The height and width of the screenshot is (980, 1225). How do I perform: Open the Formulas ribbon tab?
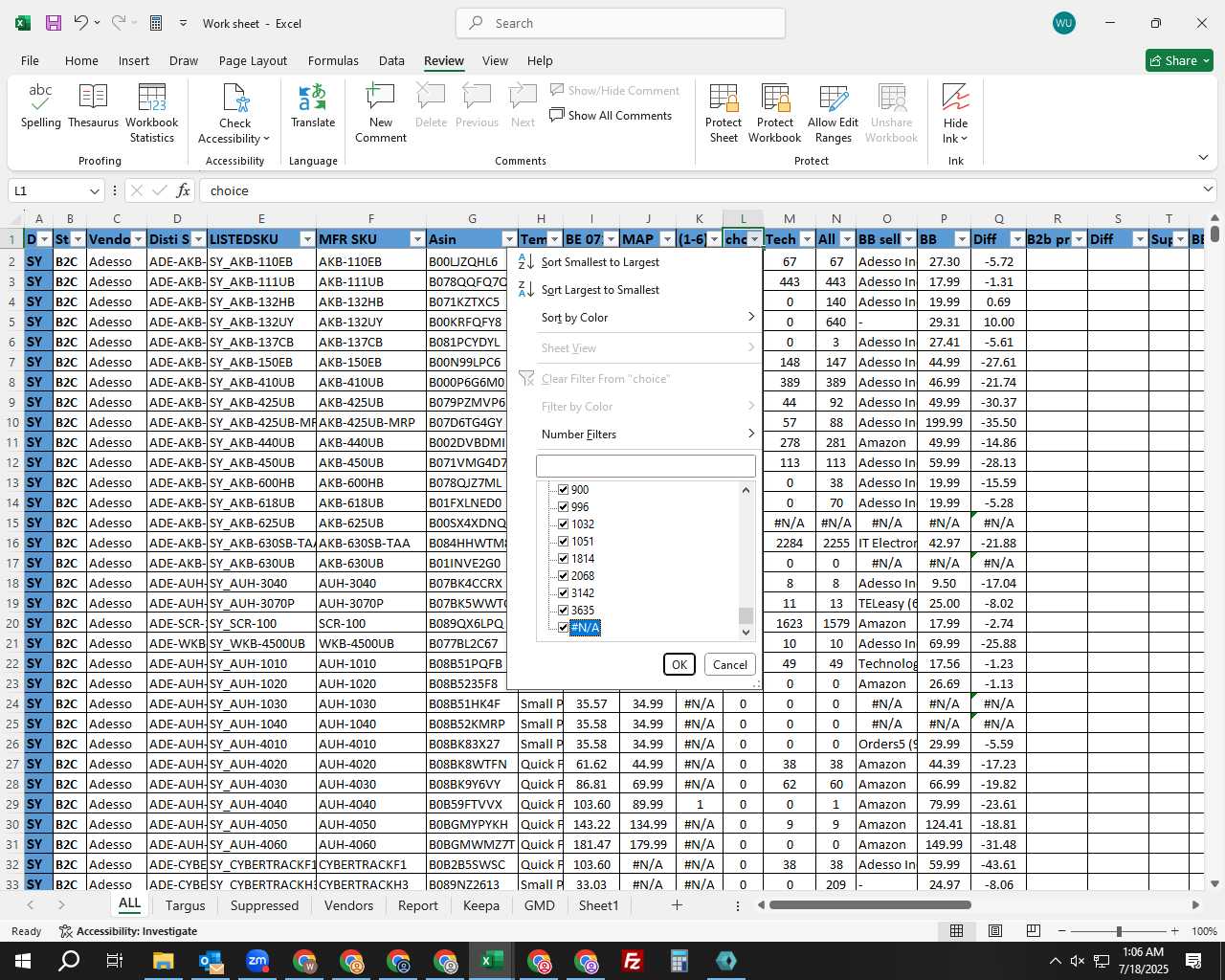pyautogui.click(x=333, y=60)
